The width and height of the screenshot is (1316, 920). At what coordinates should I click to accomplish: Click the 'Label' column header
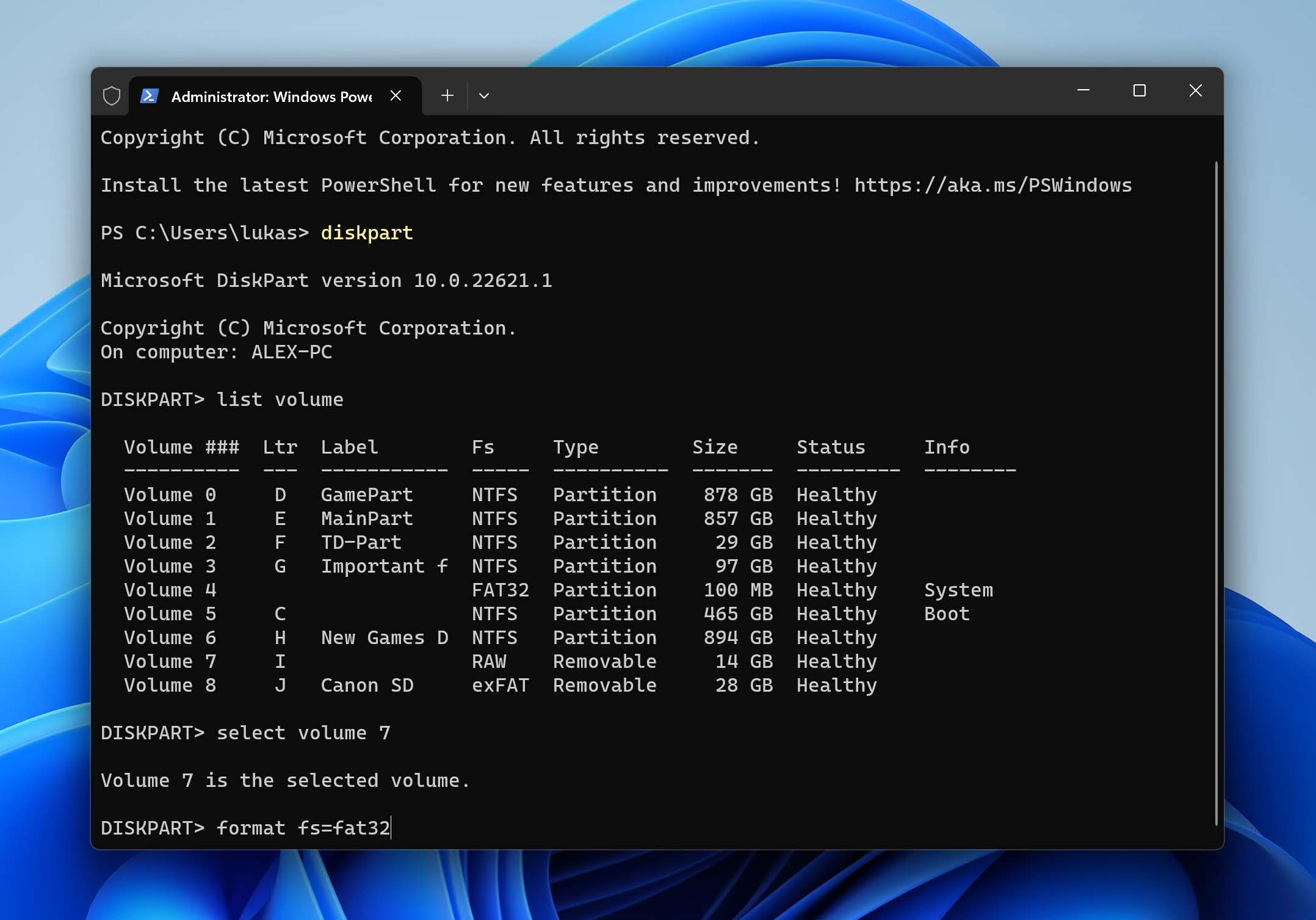pos(350,447)
